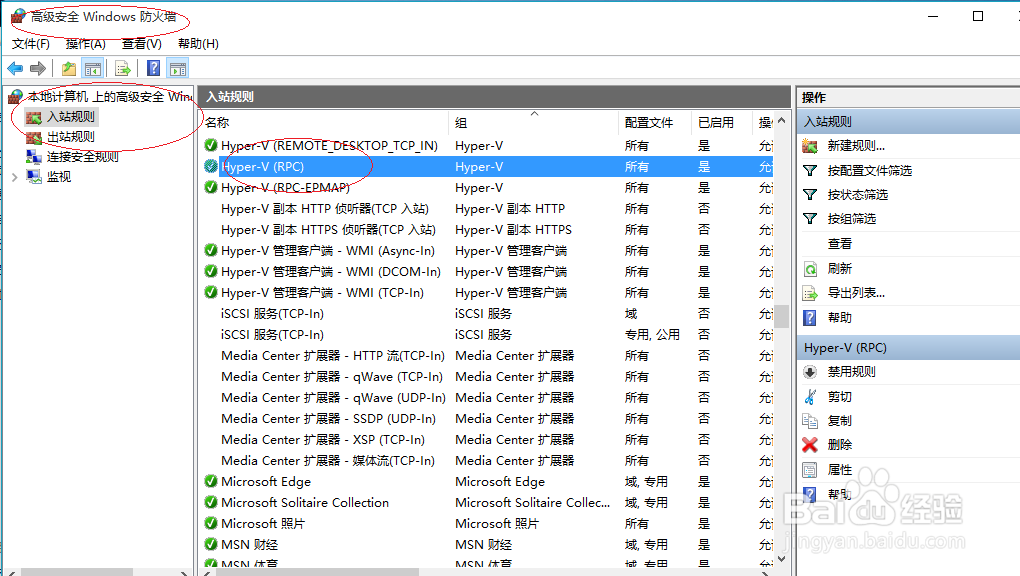Screen dimensions: 1020x576
Task: Select Media Center 扩展器 - XSP (TCP-In) rule
Action: [x=323, y=439]
